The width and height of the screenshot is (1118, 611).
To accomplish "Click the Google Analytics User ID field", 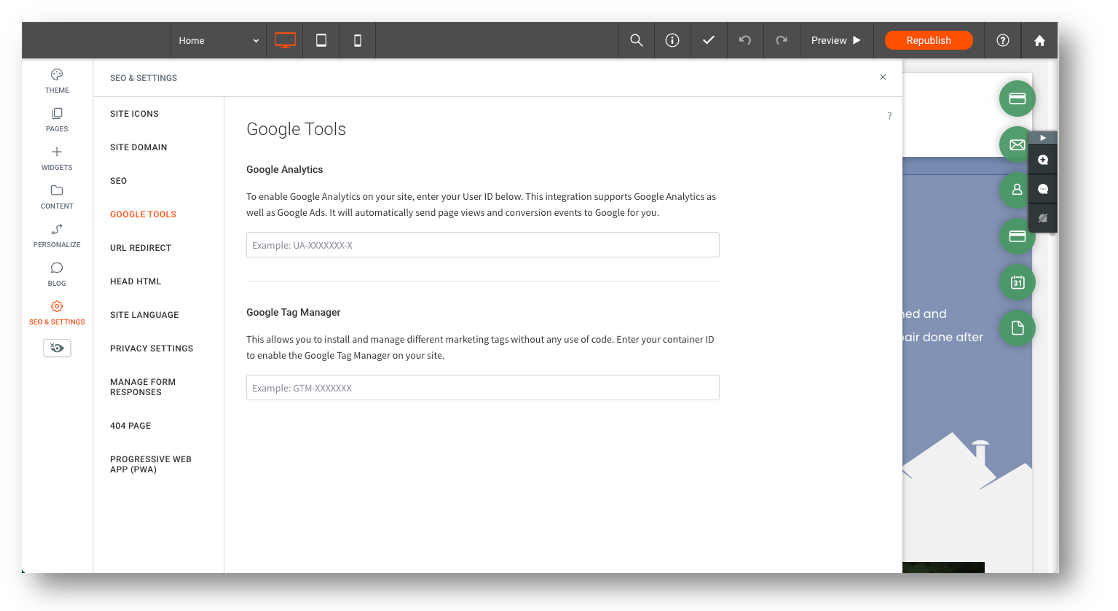I will [483, 245].
